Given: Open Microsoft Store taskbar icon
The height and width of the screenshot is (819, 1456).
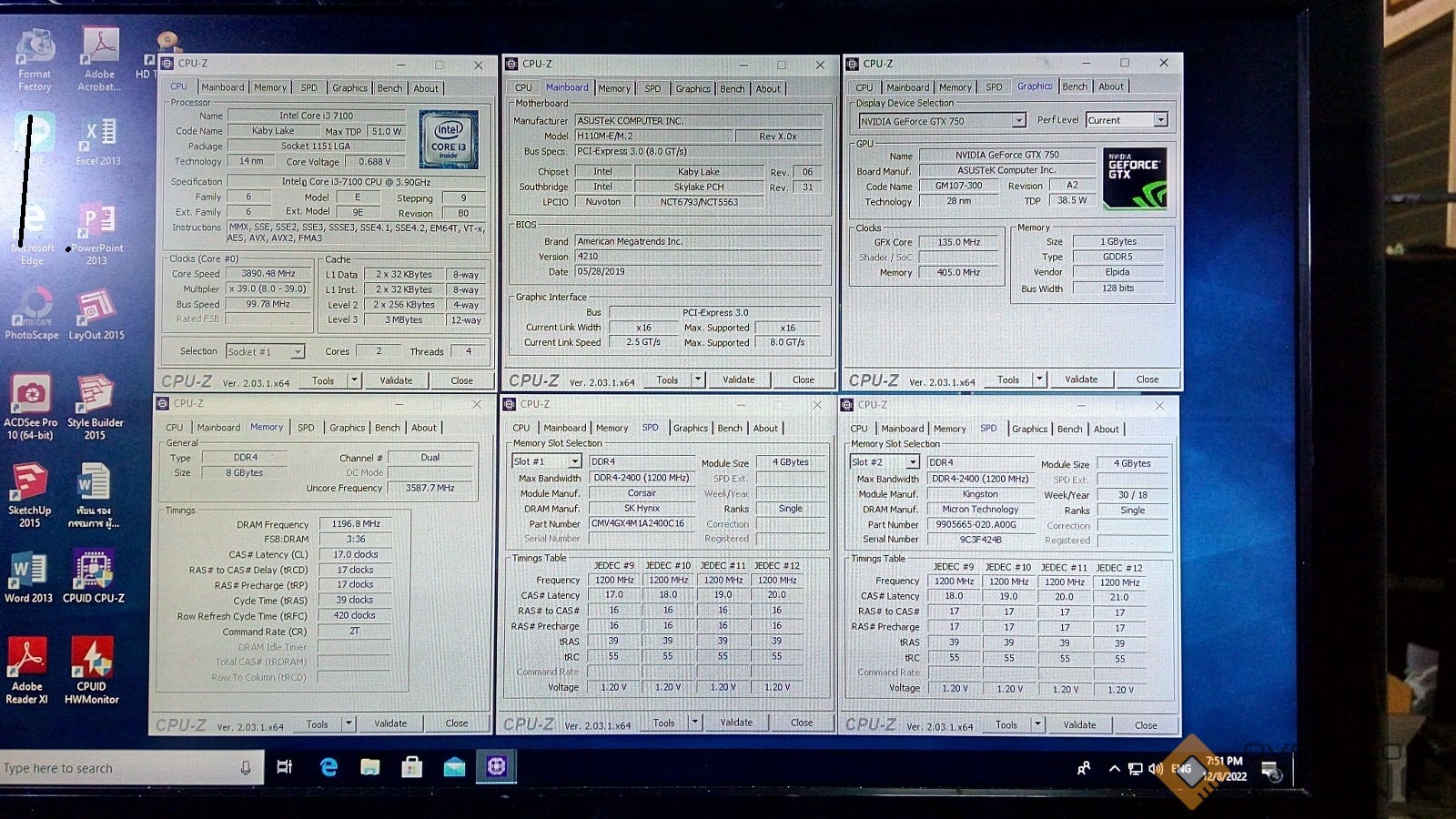Looking at the screenshot, I should pos(412,767).
